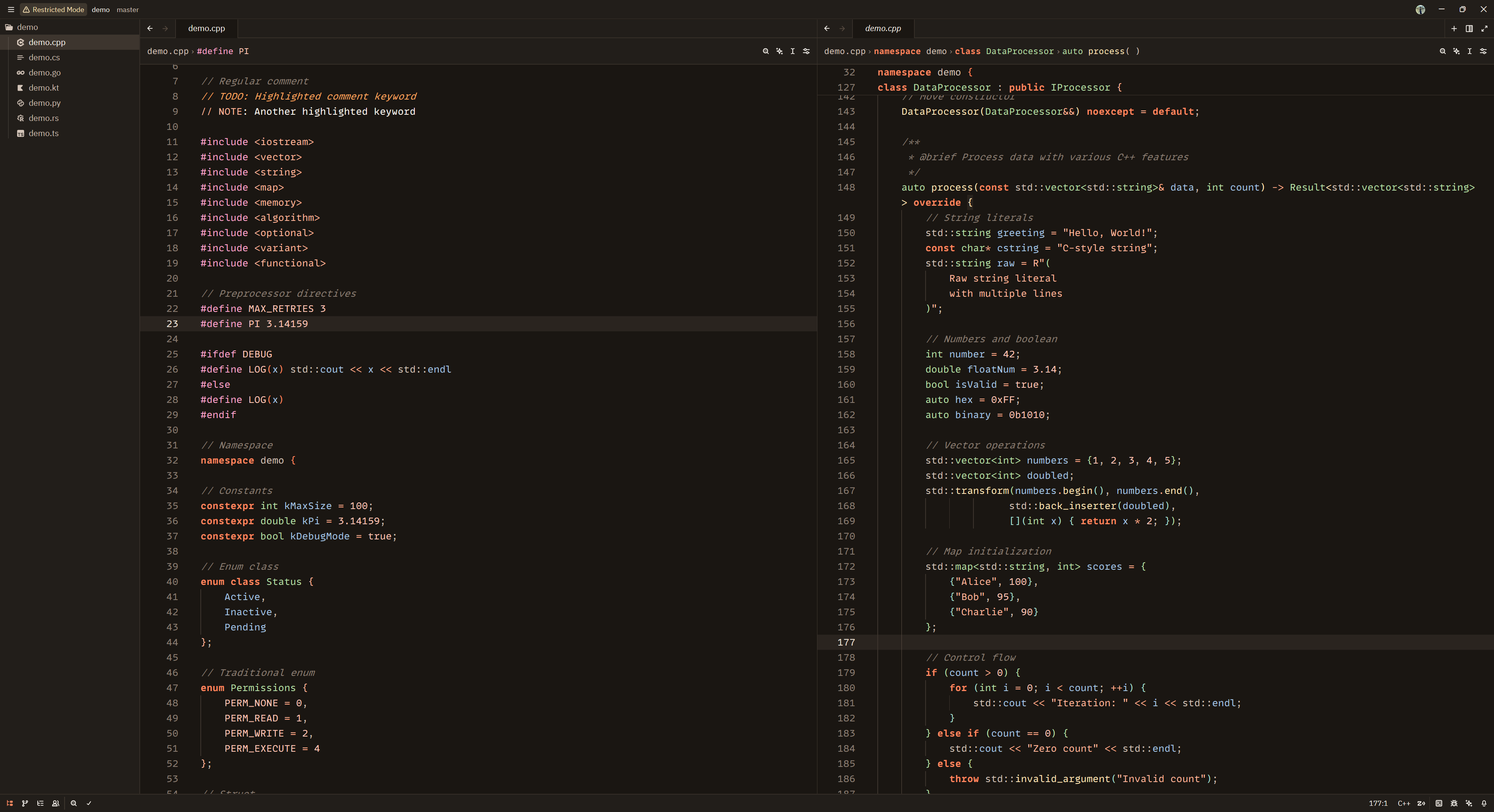Open buffer search in right editor toolbar

[1442, 51]
